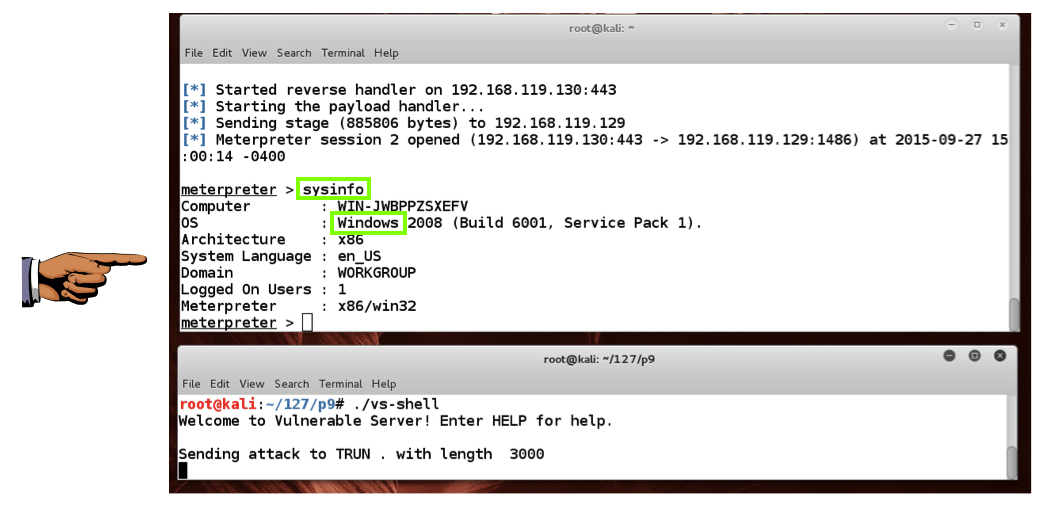
Task: Click the last meterpreter prompt cursor
Action: coord(307,323)
